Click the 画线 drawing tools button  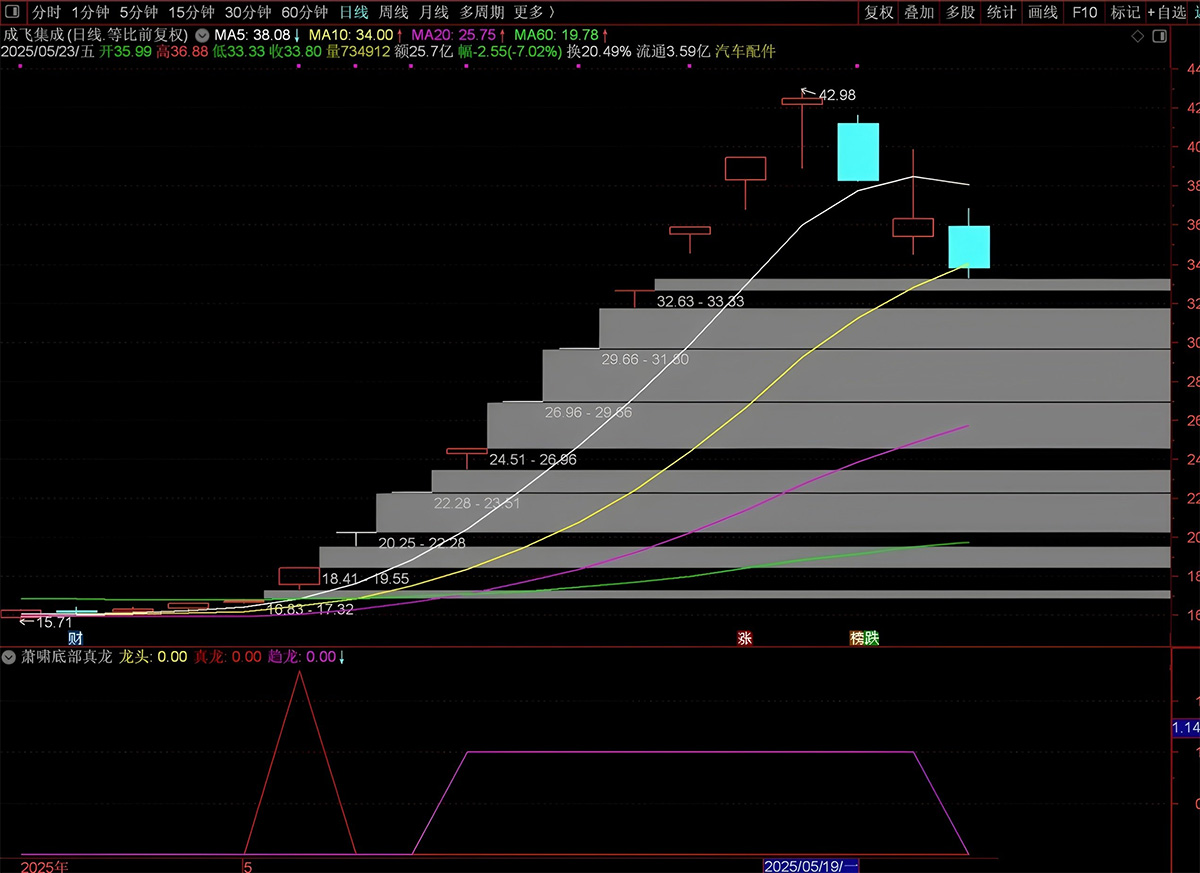coord(1043,12)
